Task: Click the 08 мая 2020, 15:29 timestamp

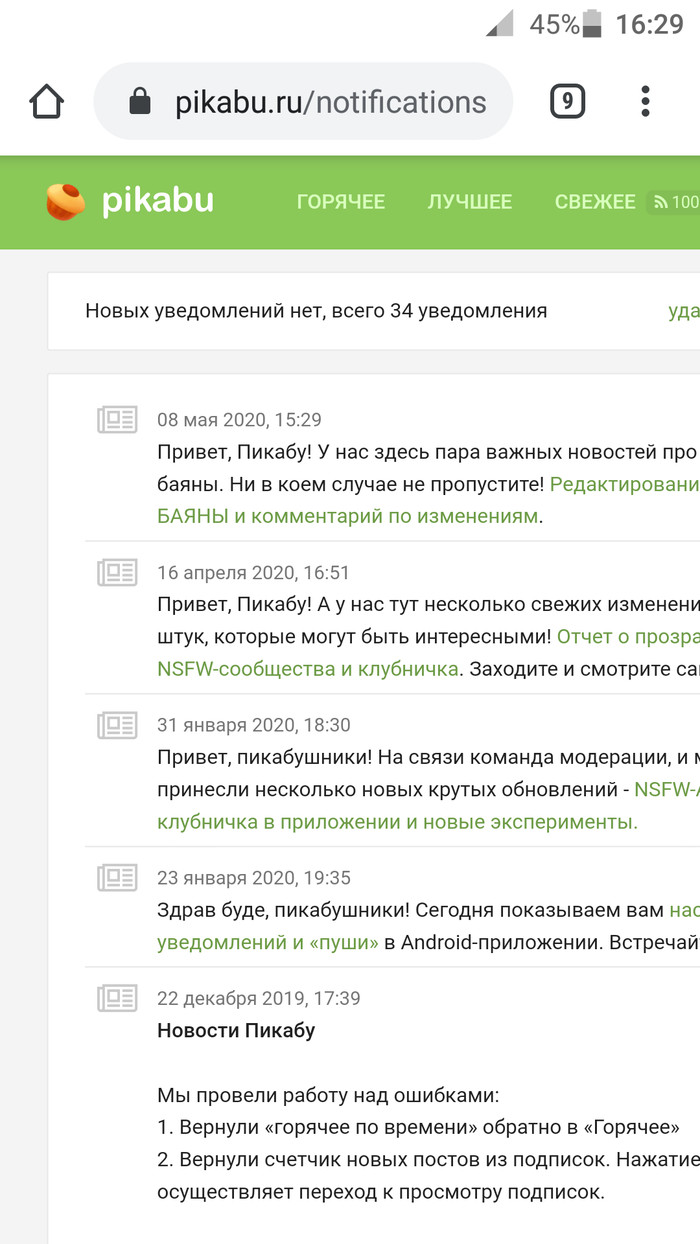Action: click(x=240, y=420)
